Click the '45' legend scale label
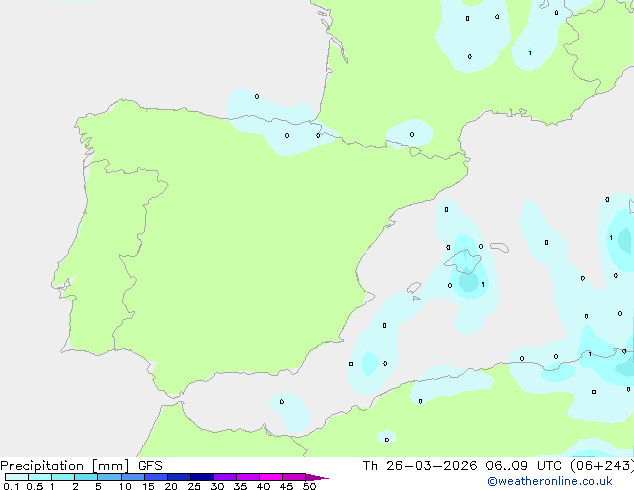634x490 pixels. [286, 486]
